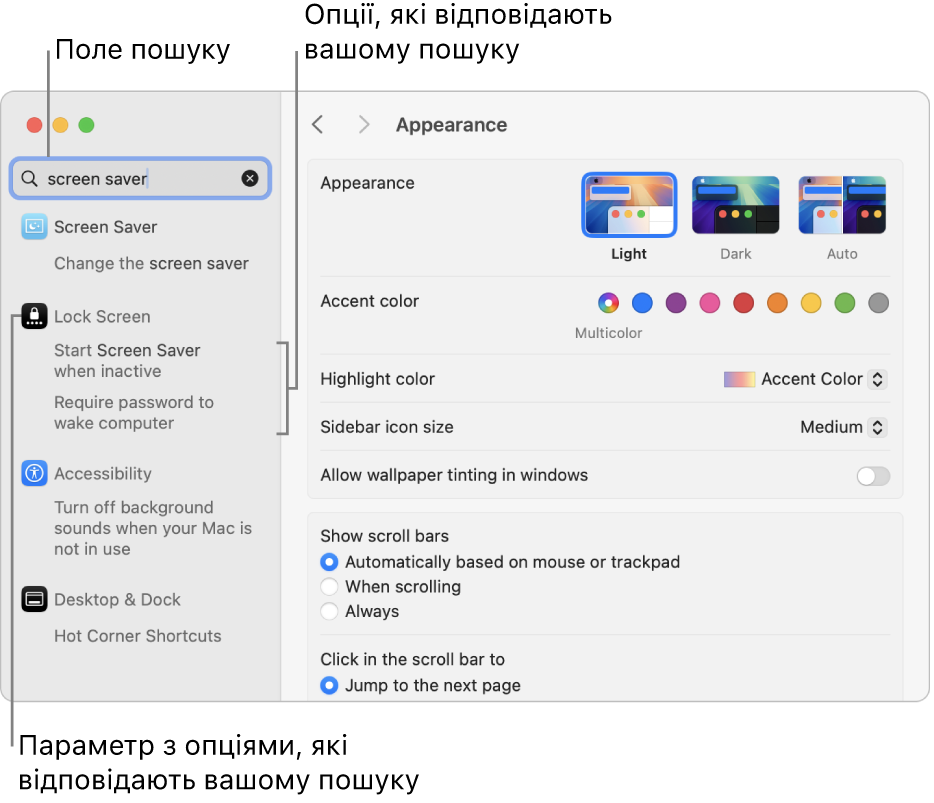
Task: Choose the purple accent color
Action: pos(675,303)
